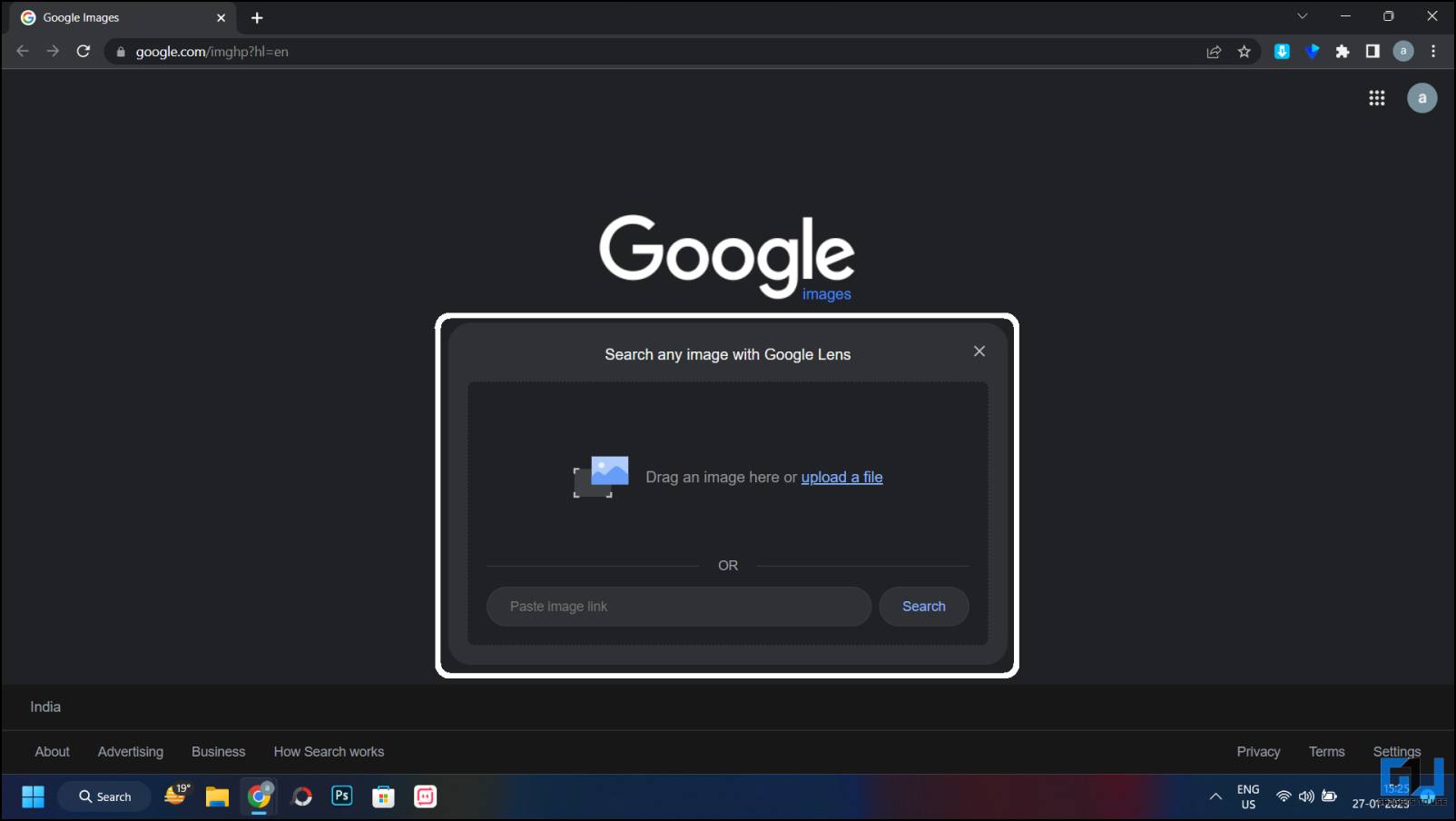Screen dimensions: 1456x821
Task: Open the About footer link
Action: (52, 752)
